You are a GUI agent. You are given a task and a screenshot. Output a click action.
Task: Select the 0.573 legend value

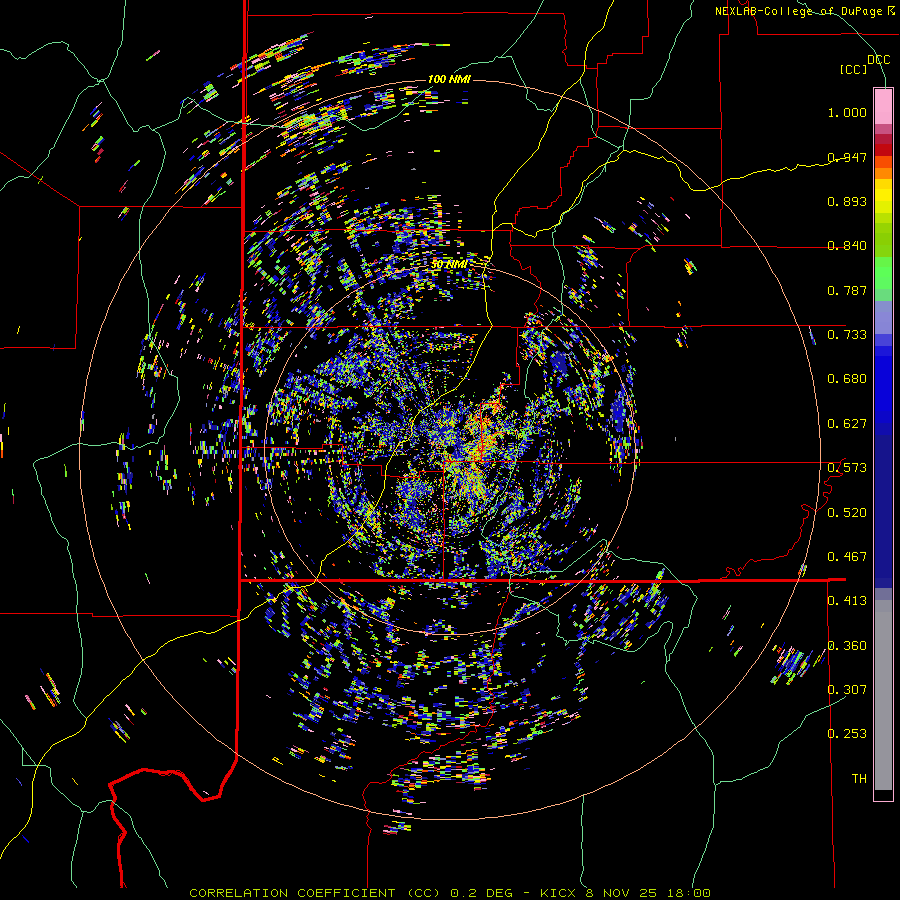[x=847, y=468]
